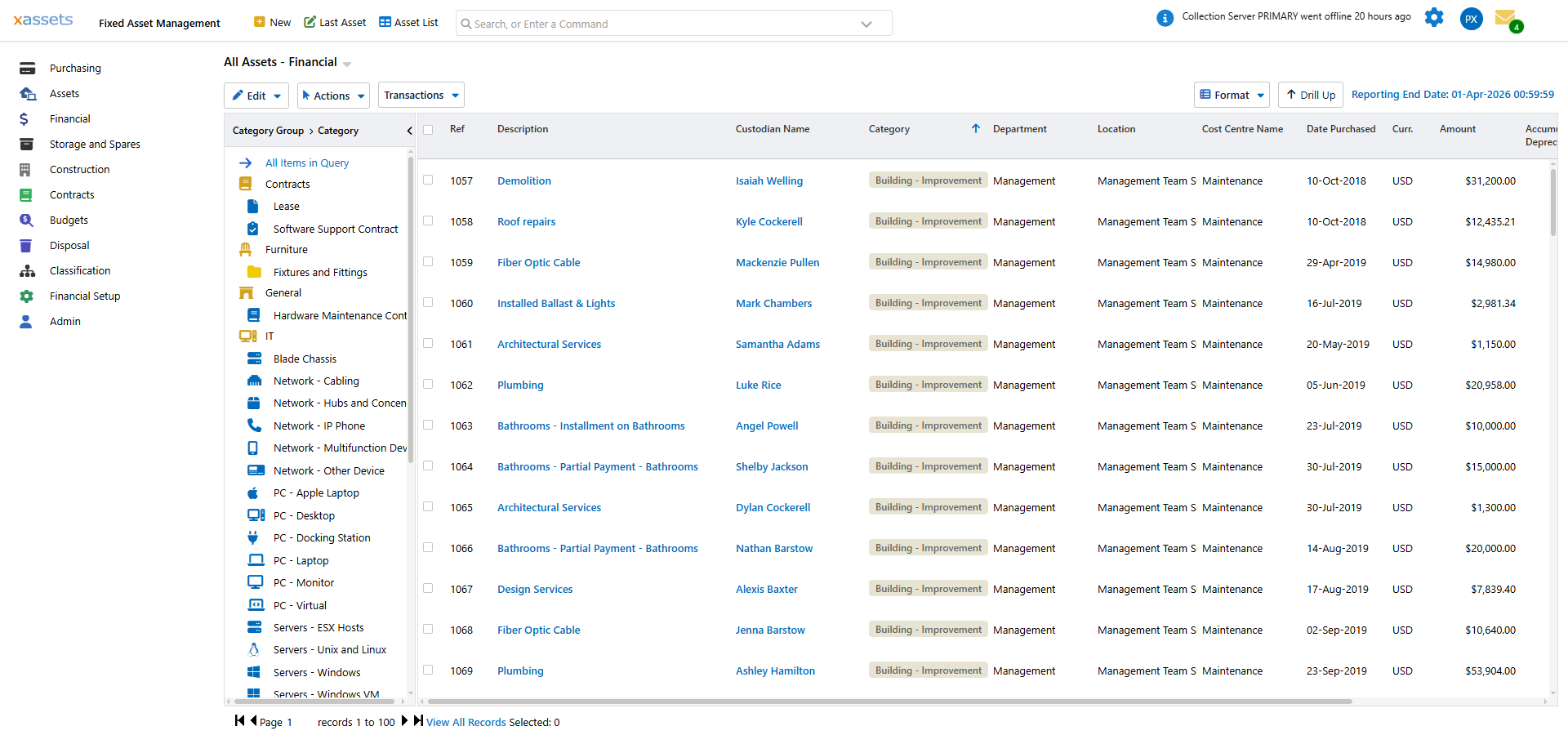Go to the Disposal section
Image resolution: width=1568 pixels, height=744 pixels.
click(x=69, y=245)
